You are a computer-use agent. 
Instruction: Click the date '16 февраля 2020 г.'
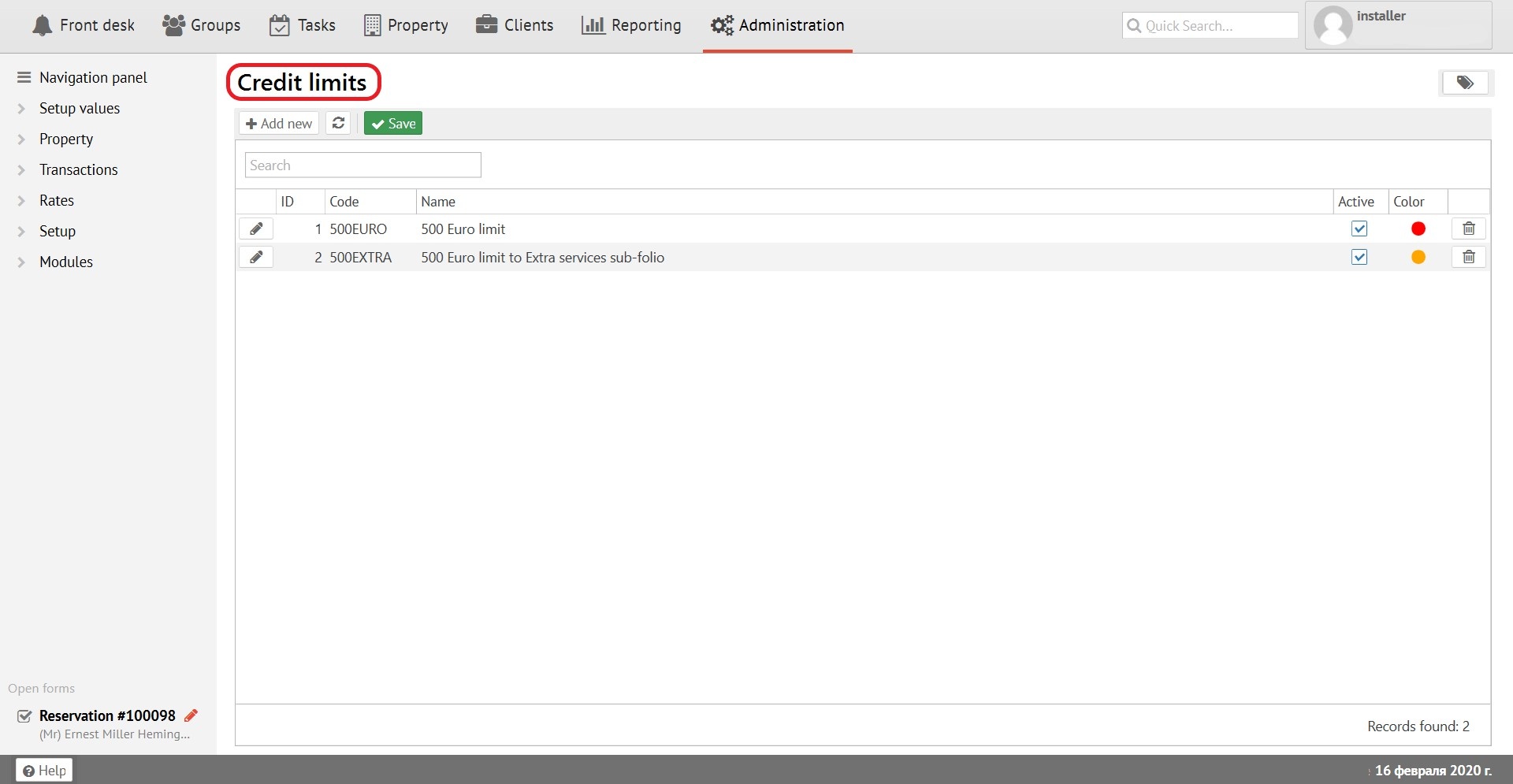(1433, 771)
